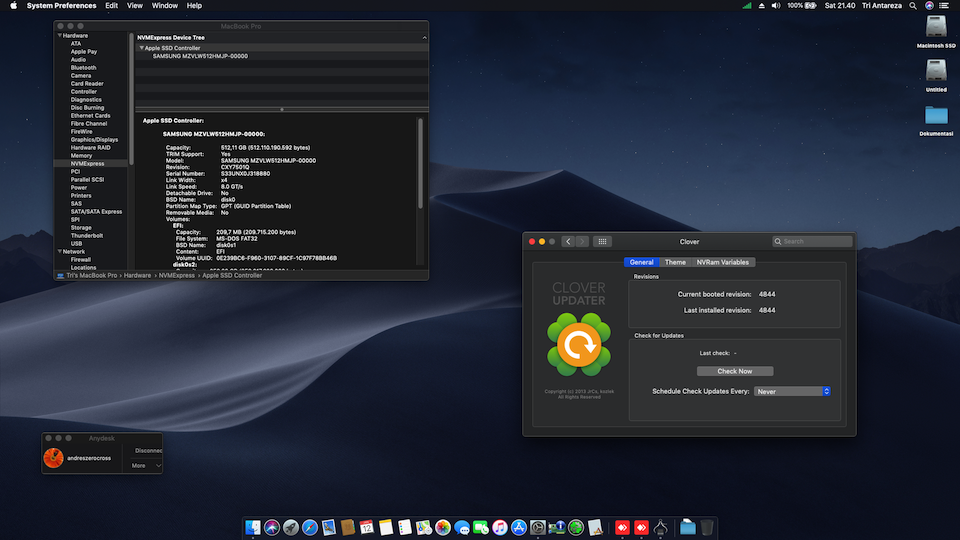Open iTunes icon in Dock
Viewport: 960px width, 540px height.
coord(500,527)
